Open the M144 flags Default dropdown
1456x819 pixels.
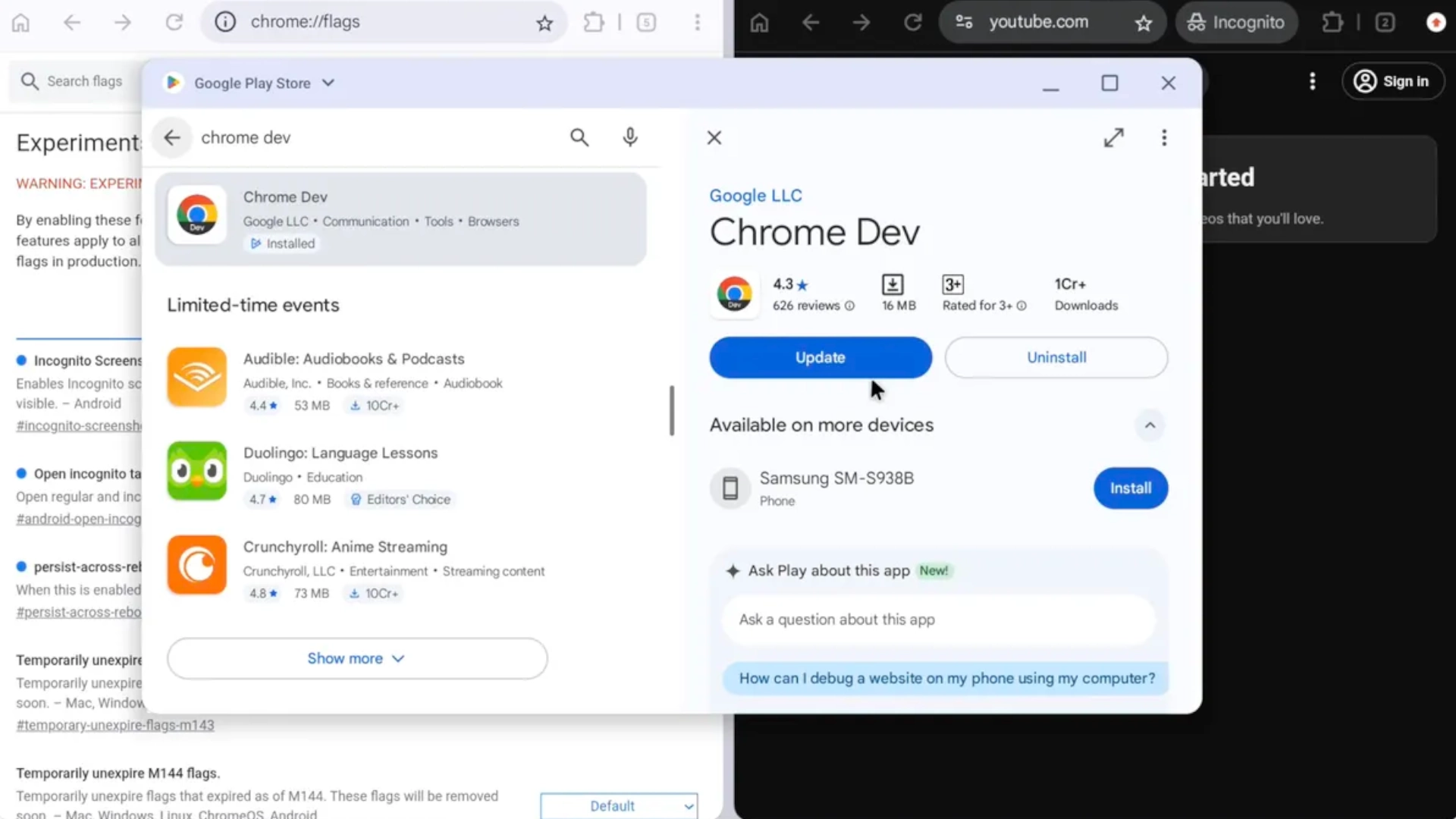[x=619, y=805]
